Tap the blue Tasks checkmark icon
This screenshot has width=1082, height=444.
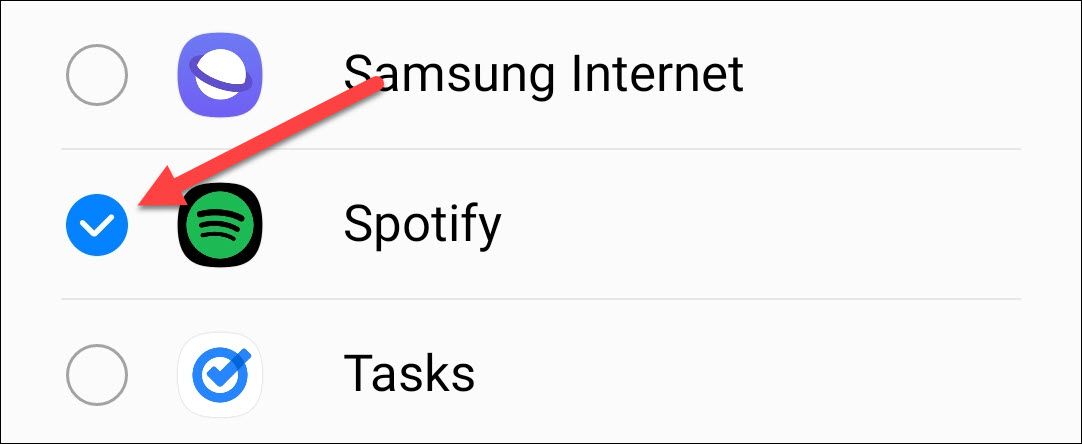pyautogui.click(x=220, y=376)
